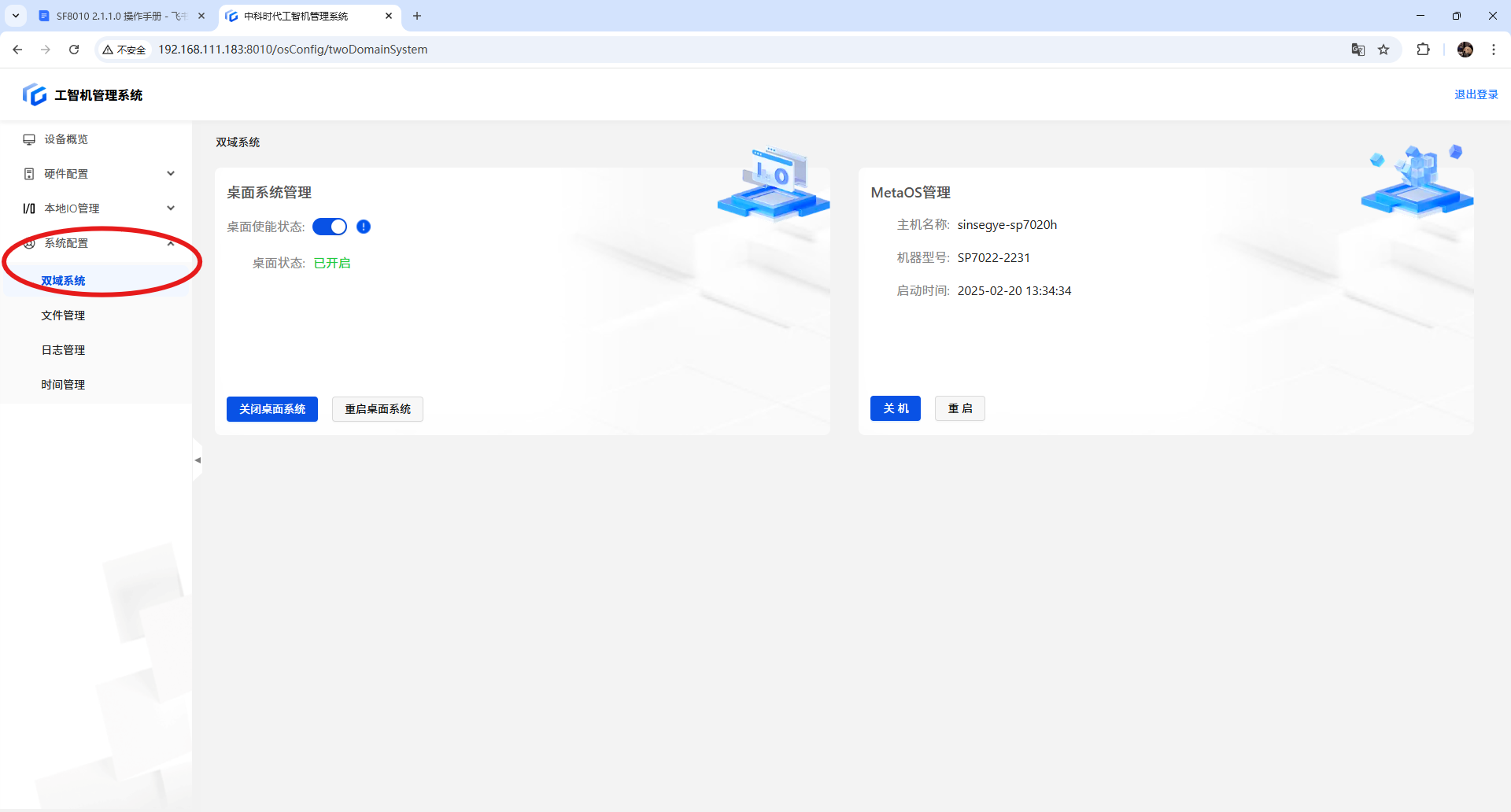
Task: Click the hostname value sinsegye-sp7020h
Action: click(x=1007, y=225)
